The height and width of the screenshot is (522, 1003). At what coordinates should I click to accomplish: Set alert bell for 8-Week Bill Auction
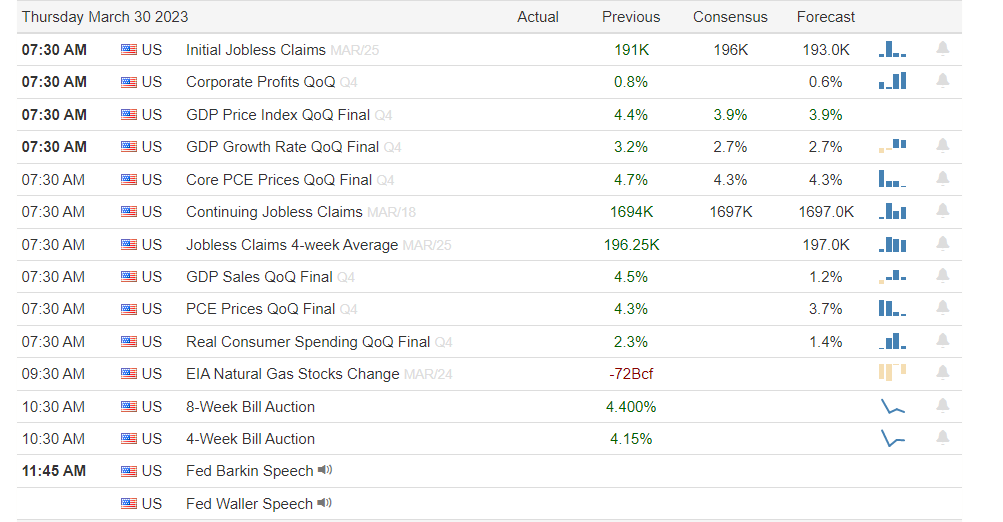coord(942,406)
